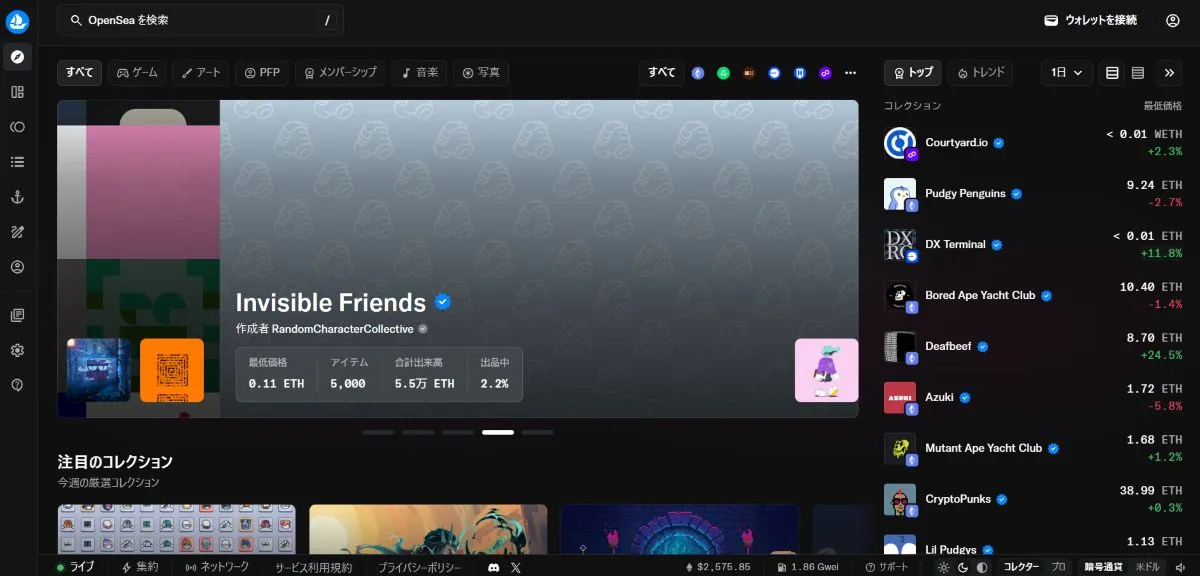Open Discord icon in footer
This screenshot has width=1200, height=576.
(x=494, y=567)
